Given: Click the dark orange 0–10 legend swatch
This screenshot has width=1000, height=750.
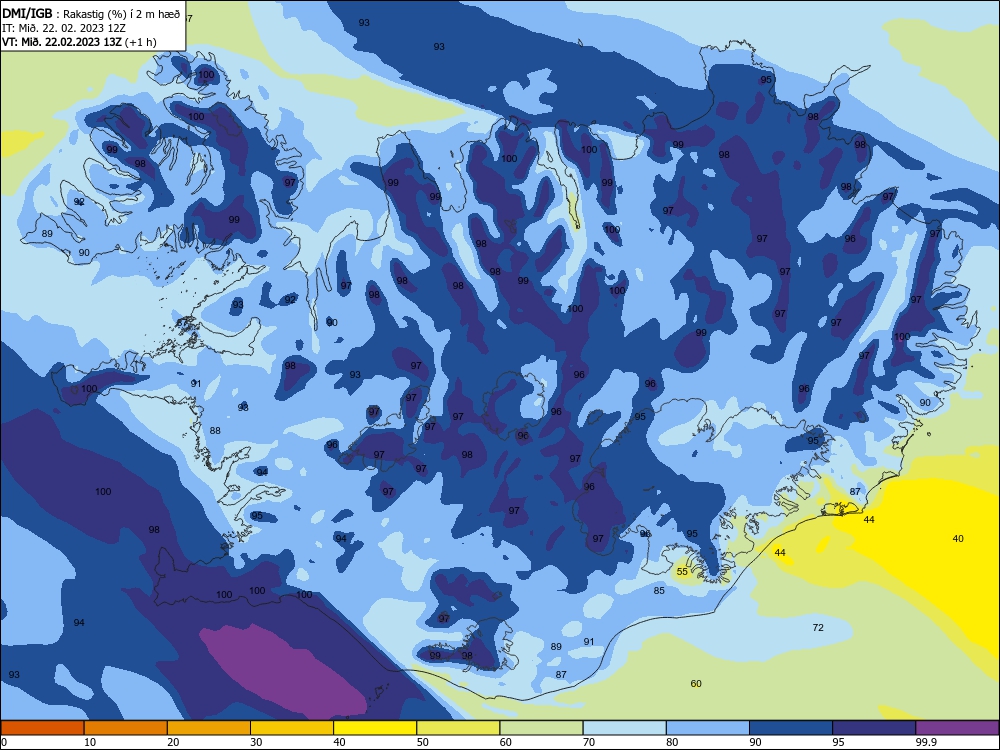Looking at the screenshot, I should [42, 728].
